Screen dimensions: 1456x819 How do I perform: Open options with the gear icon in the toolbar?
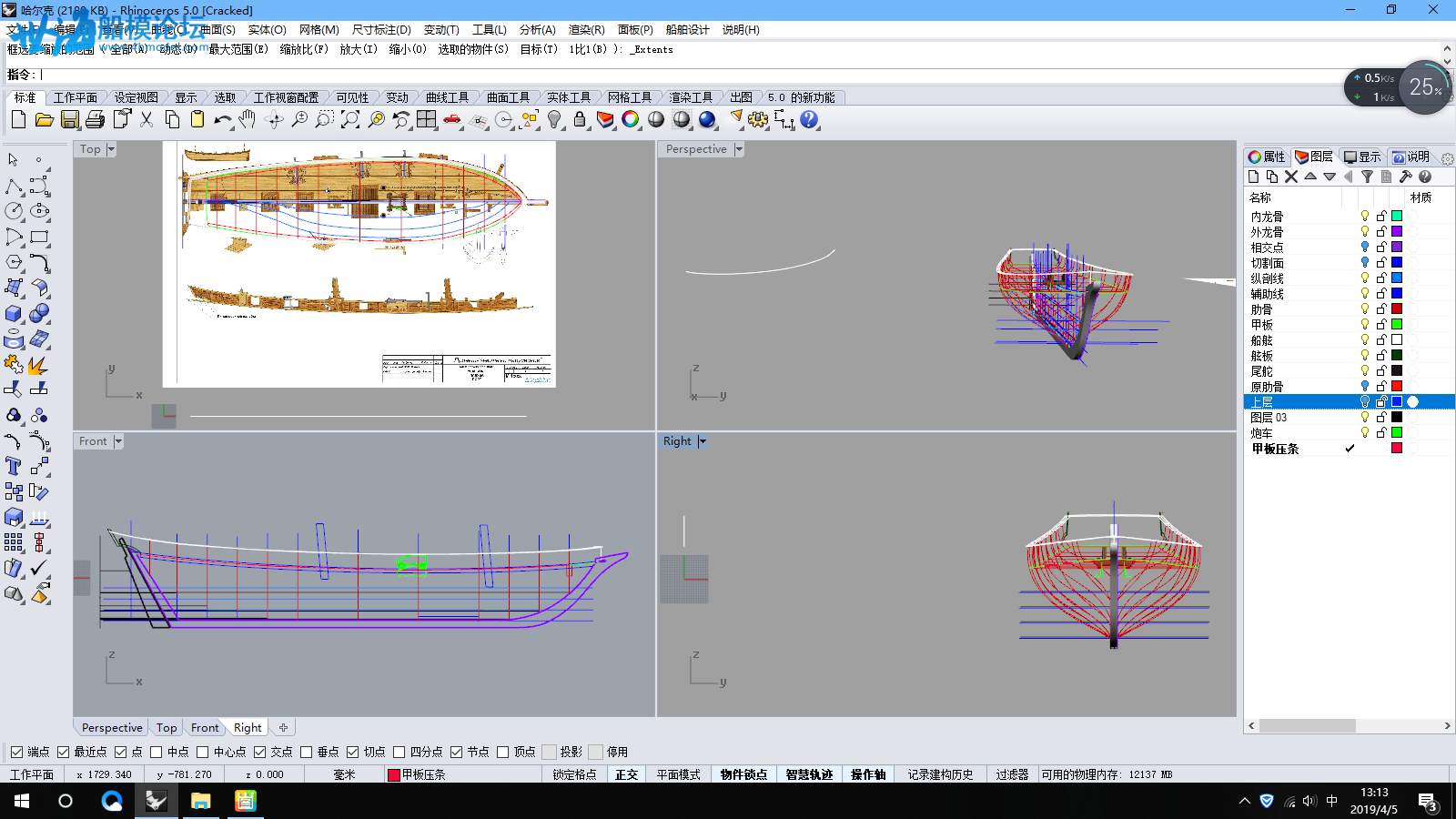pos(758,119)
